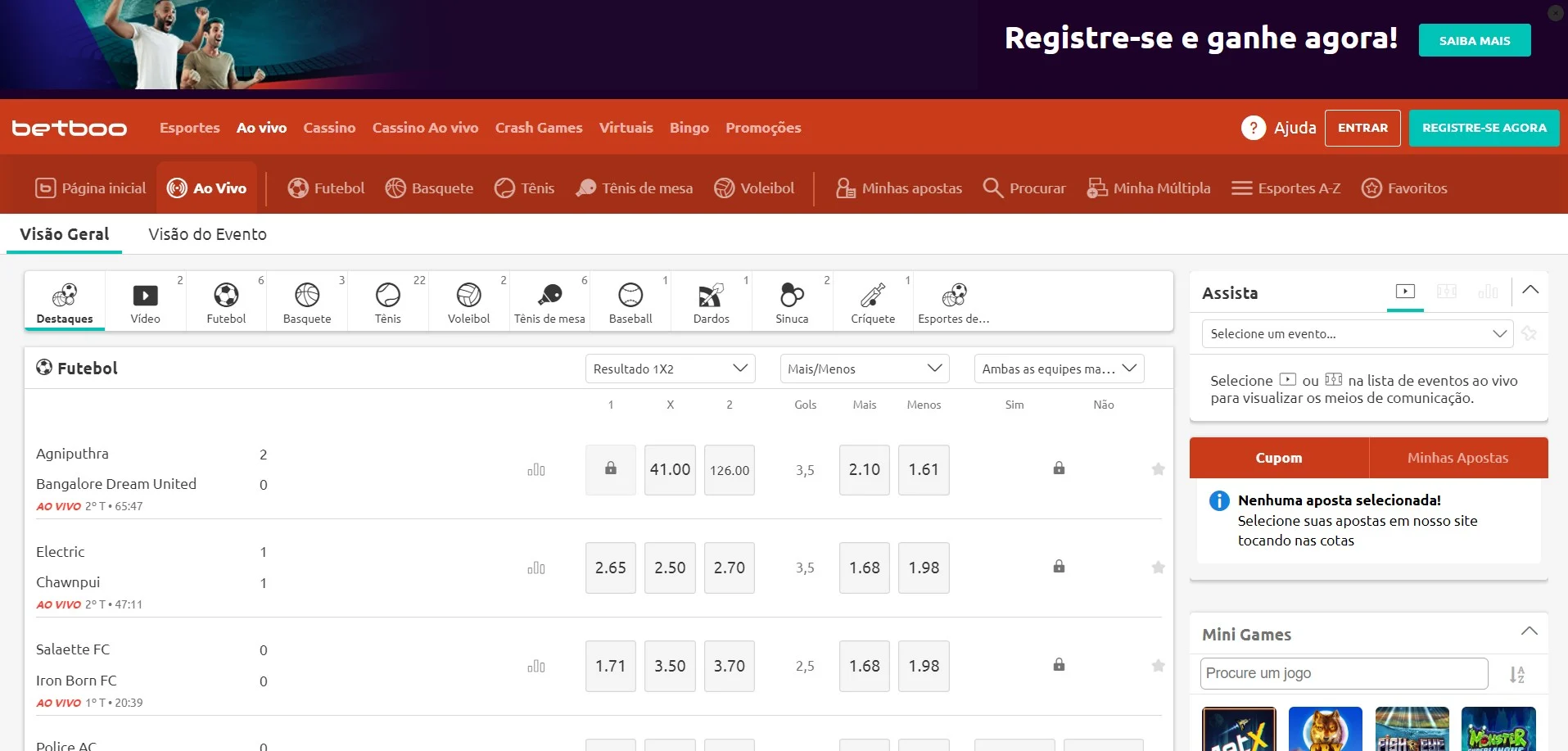Open Minhas apostas in sports bar
Viewport: 1568px width, 751px height.
coord(899,188)
